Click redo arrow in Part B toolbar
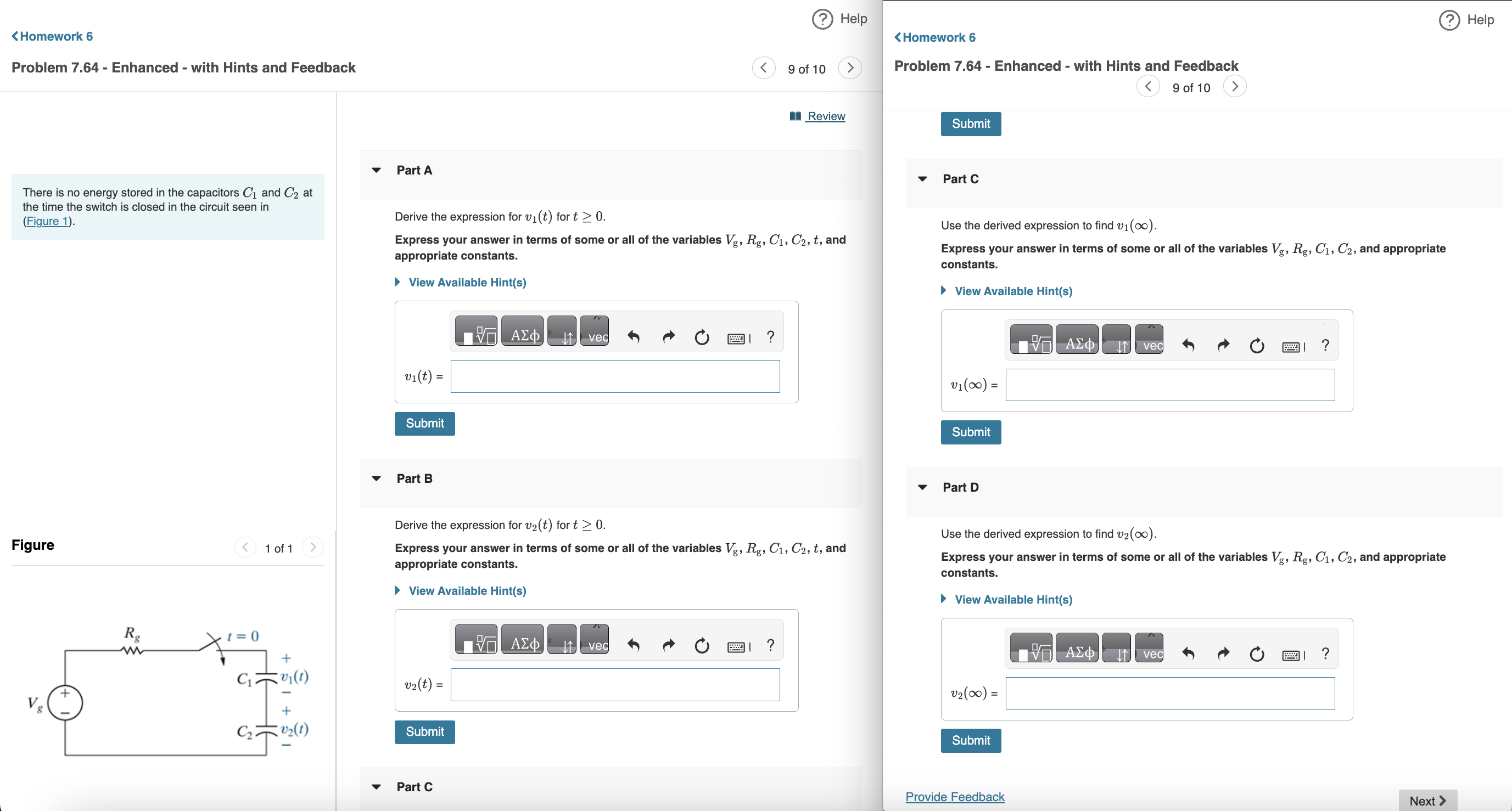This screenshot has height=811, width=1512. click(668, 645)
